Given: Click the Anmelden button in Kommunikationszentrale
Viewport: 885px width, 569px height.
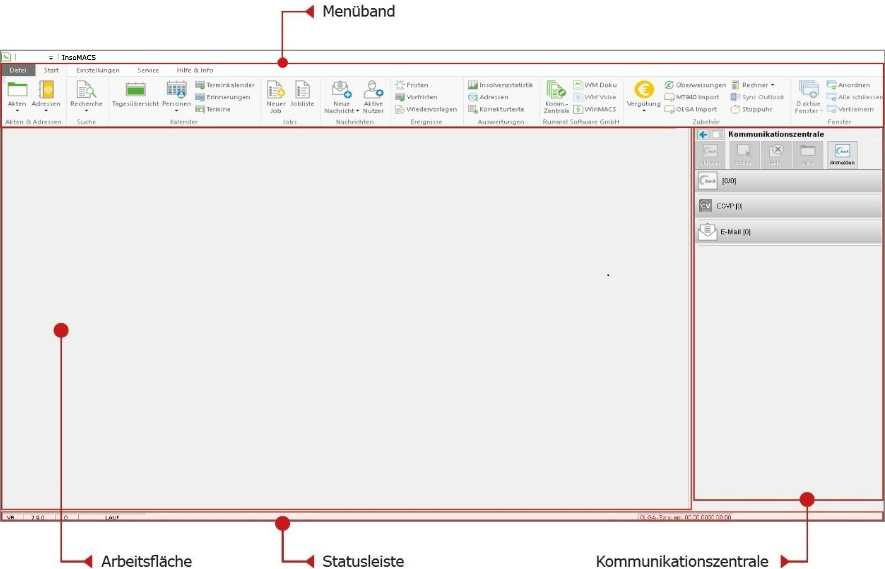Looking at the screenshot, I should 842,154.
